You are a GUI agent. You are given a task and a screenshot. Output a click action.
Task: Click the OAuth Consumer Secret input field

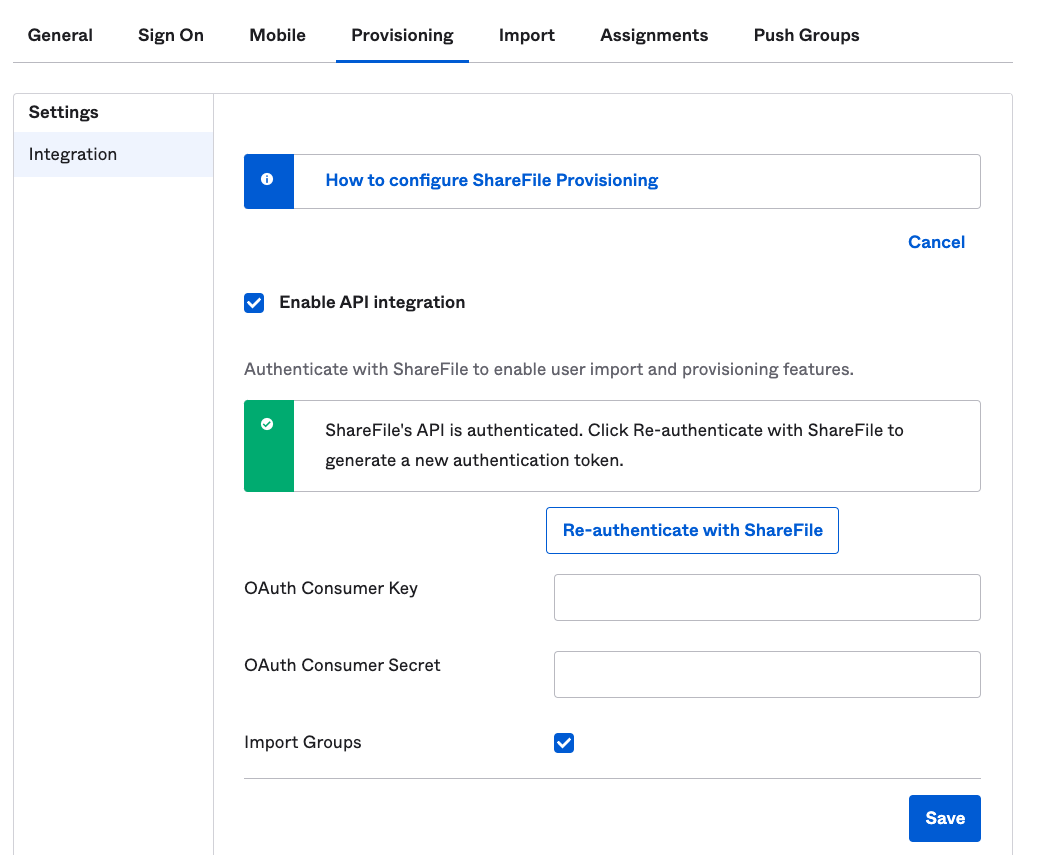(x=766, y=674)
